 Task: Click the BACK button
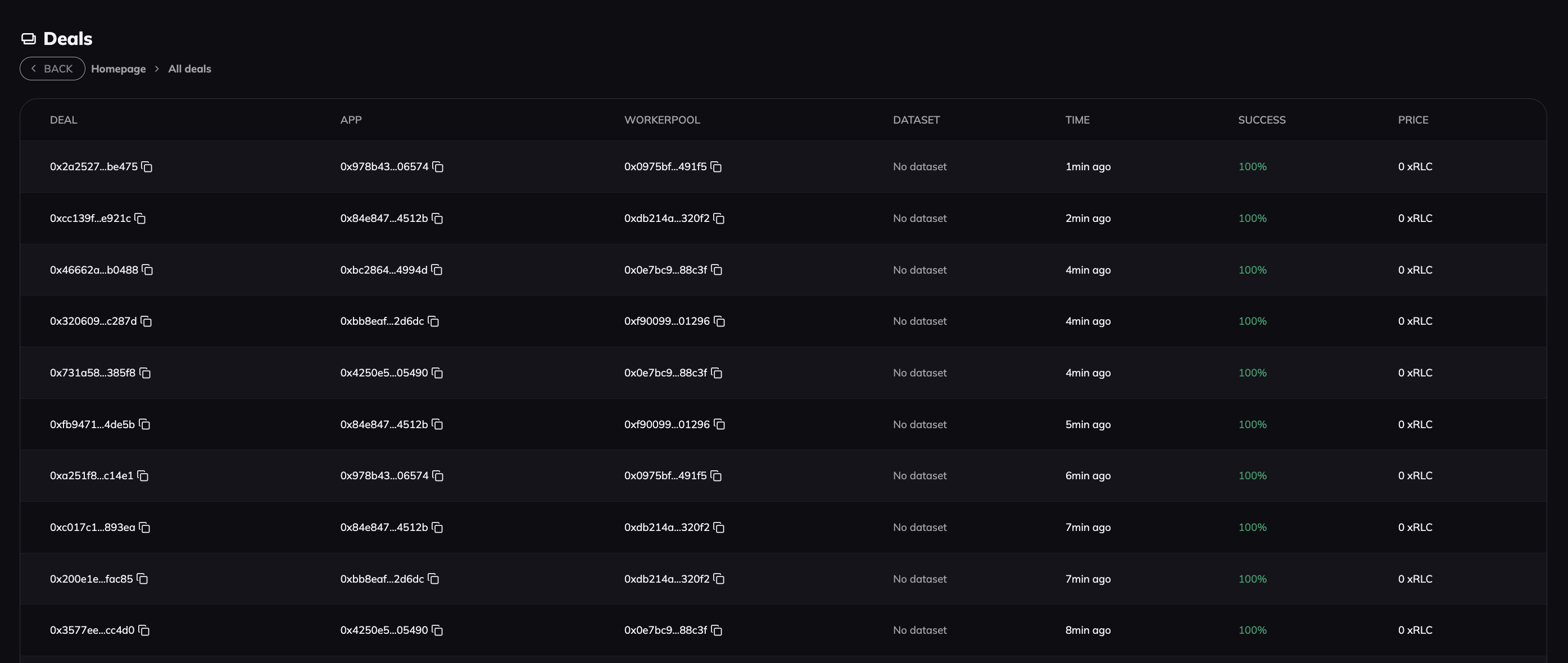tap(52, 69)
